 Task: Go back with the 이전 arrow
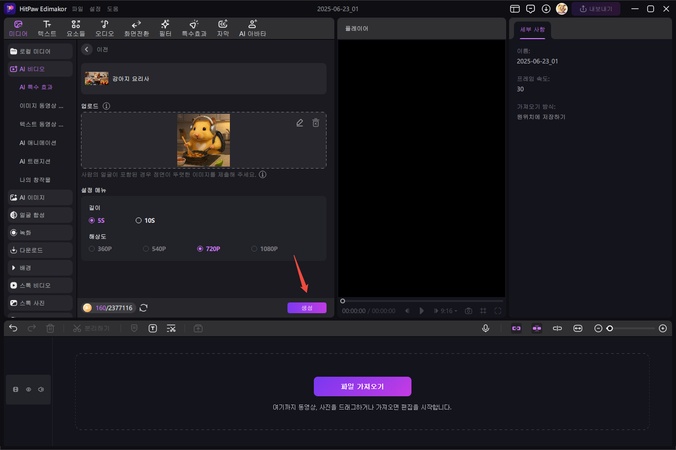point(87,50)
